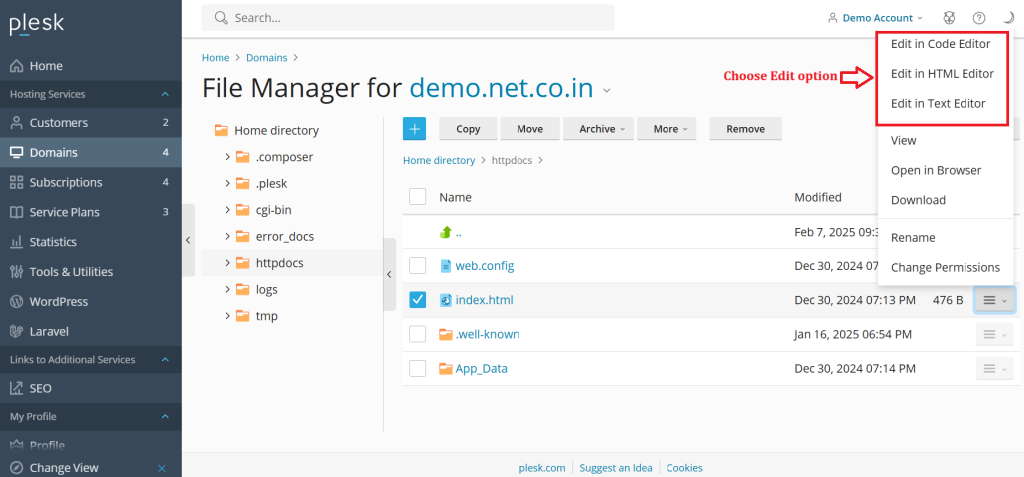Click the blue plus add button
The height and width of the screenshot is (477, 1024).
click(x=414, y=129)
